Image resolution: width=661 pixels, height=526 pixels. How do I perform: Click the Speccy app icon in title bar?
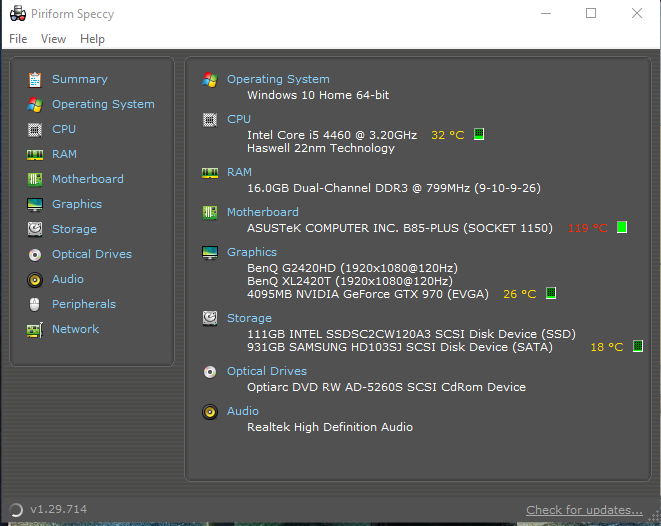click(18, 13)
